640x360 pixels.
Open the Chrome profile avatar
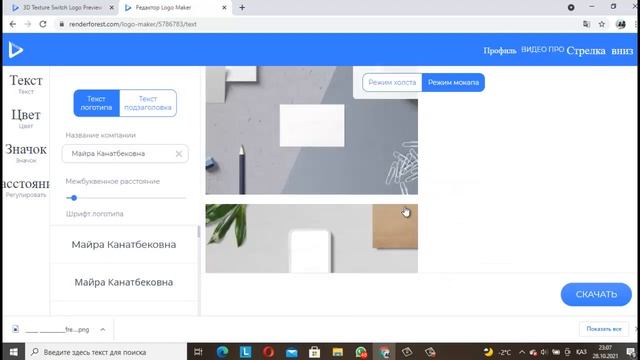pos(621,24)
